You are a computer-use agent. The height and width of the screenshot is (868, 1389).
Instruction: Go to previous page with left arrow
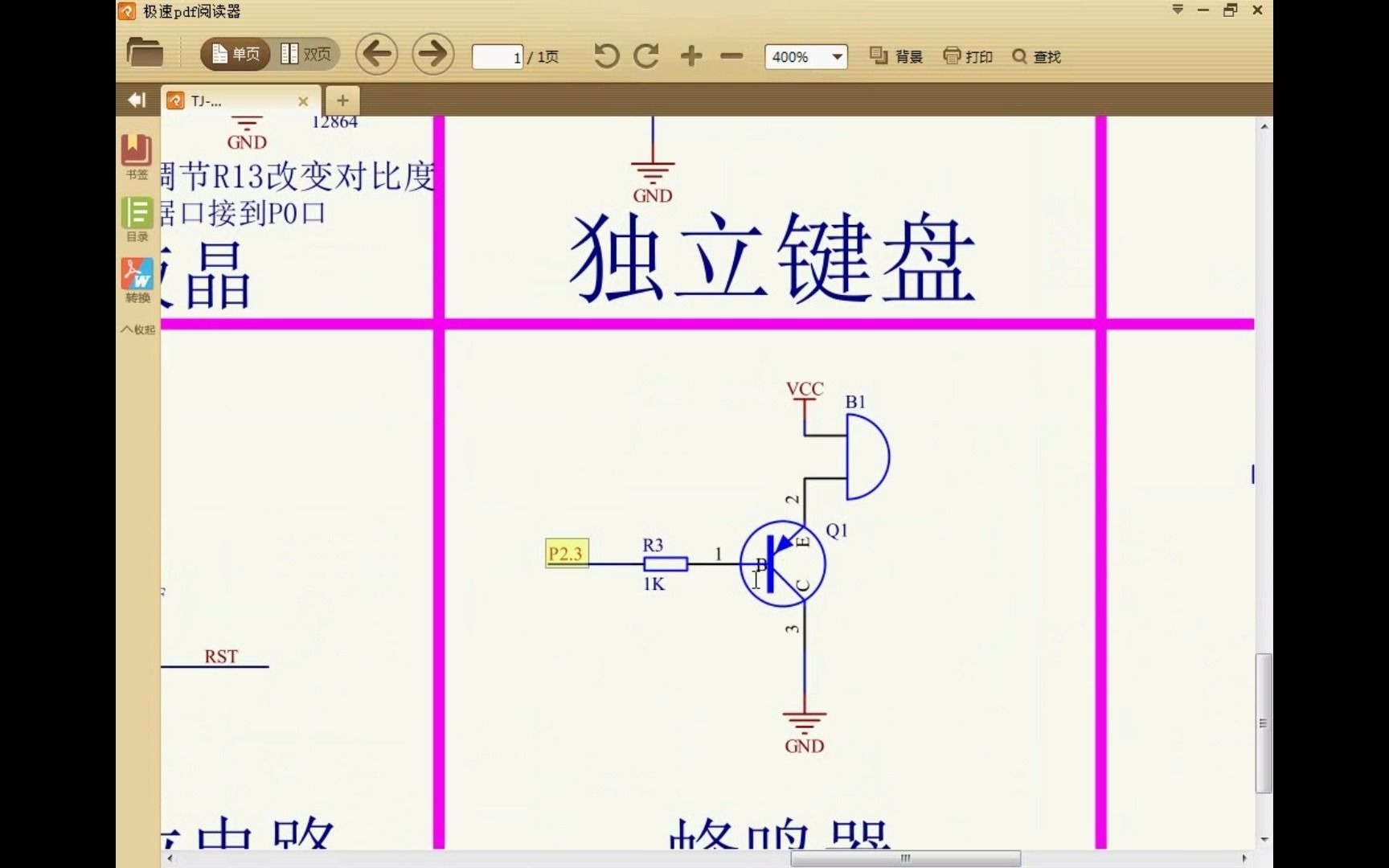coord(376,55)
